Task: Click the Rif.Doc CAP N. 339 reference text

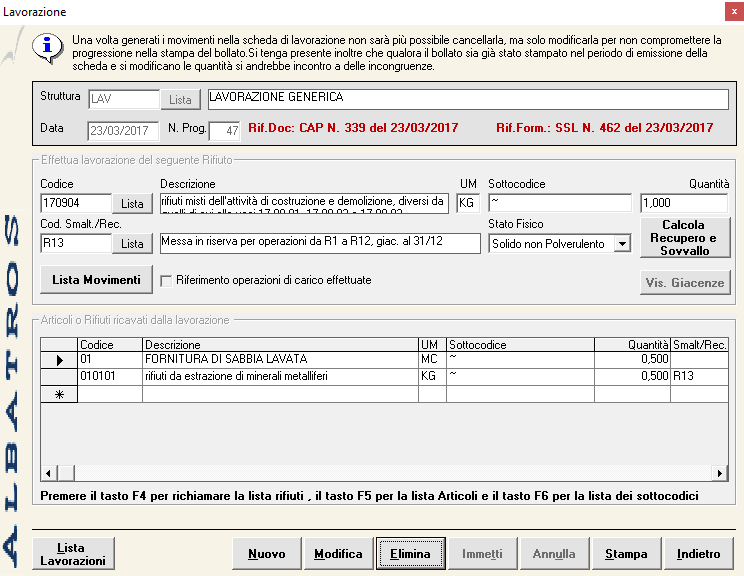Action: 353,128
